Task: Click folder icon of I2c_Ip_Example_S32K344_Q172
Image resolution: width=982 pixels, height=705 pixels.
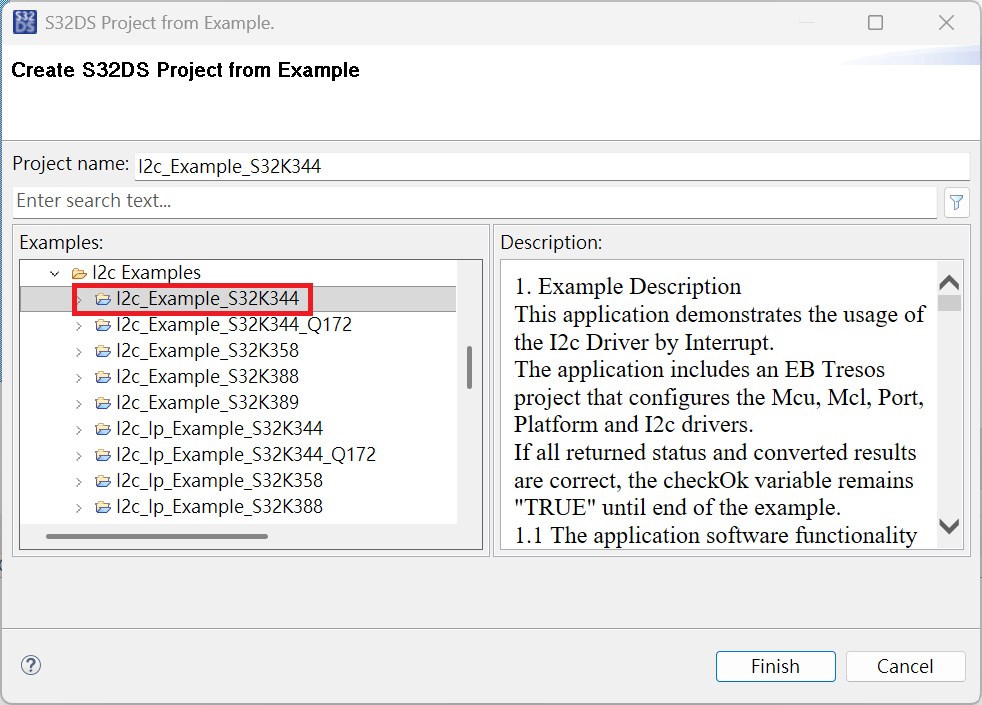Action: point(103,455)
